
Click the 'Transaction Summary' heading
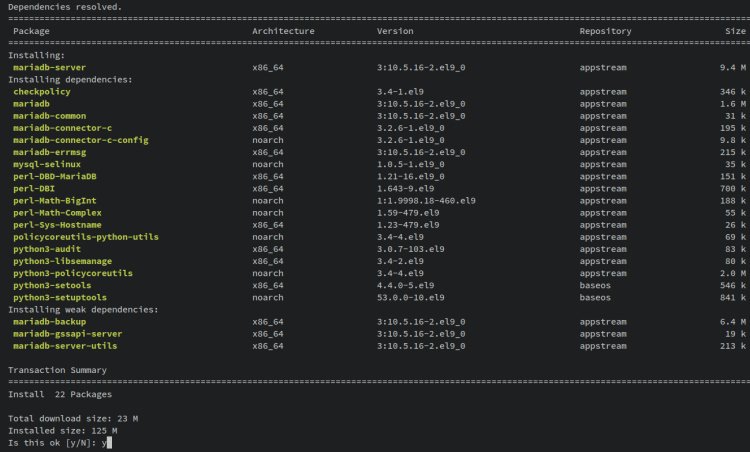point(55,370)
